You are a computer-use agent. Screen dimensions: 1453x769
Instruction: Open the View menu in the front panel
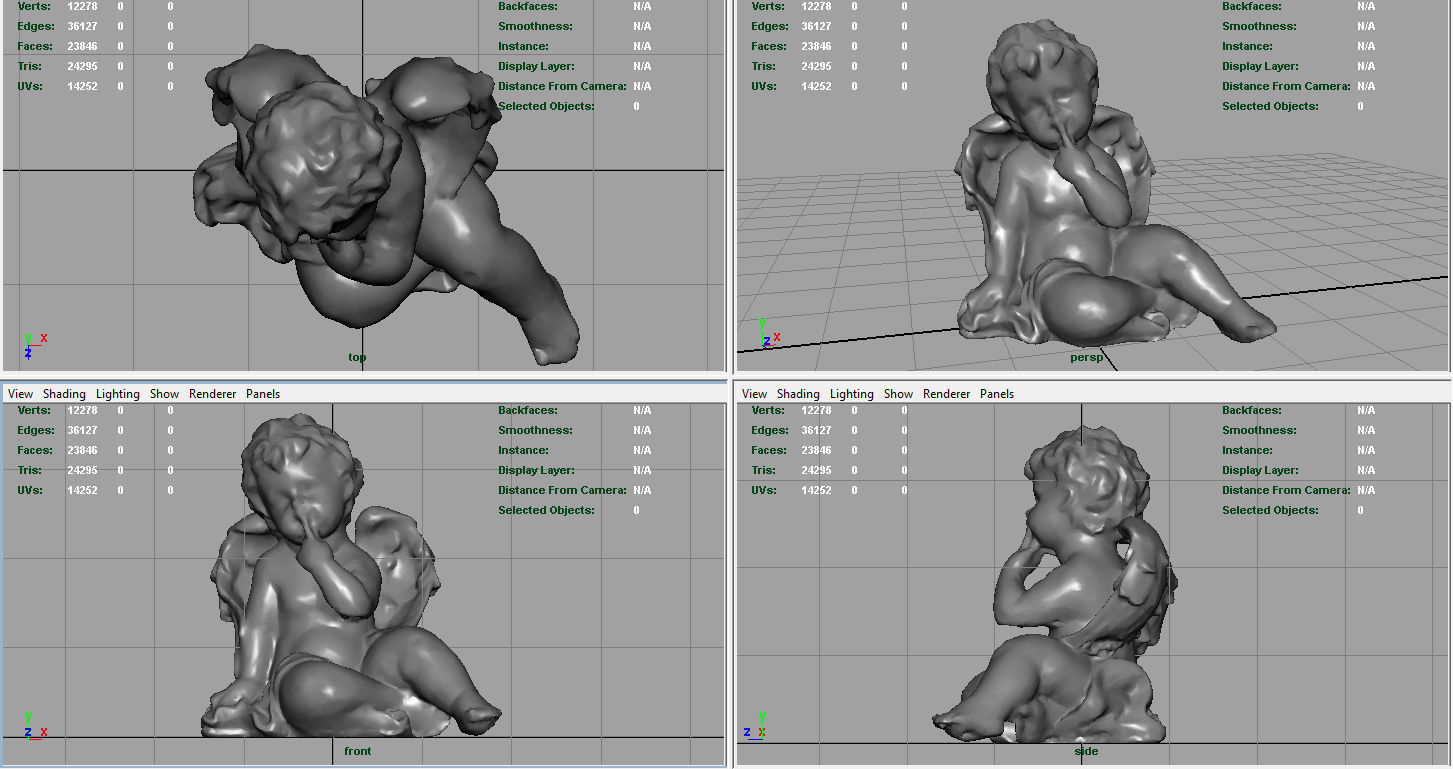point(20,394)
